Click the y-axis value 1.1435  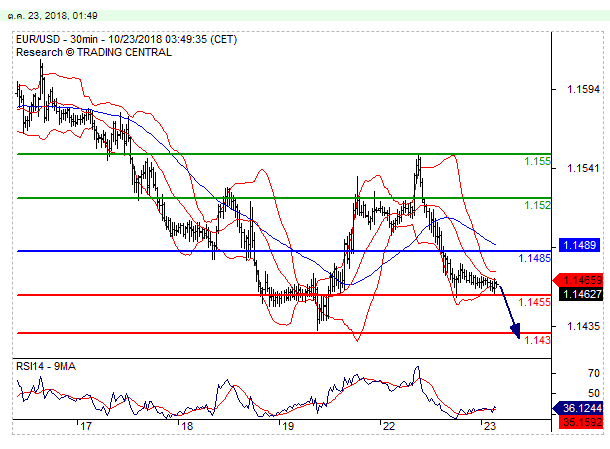click(583, 326)
